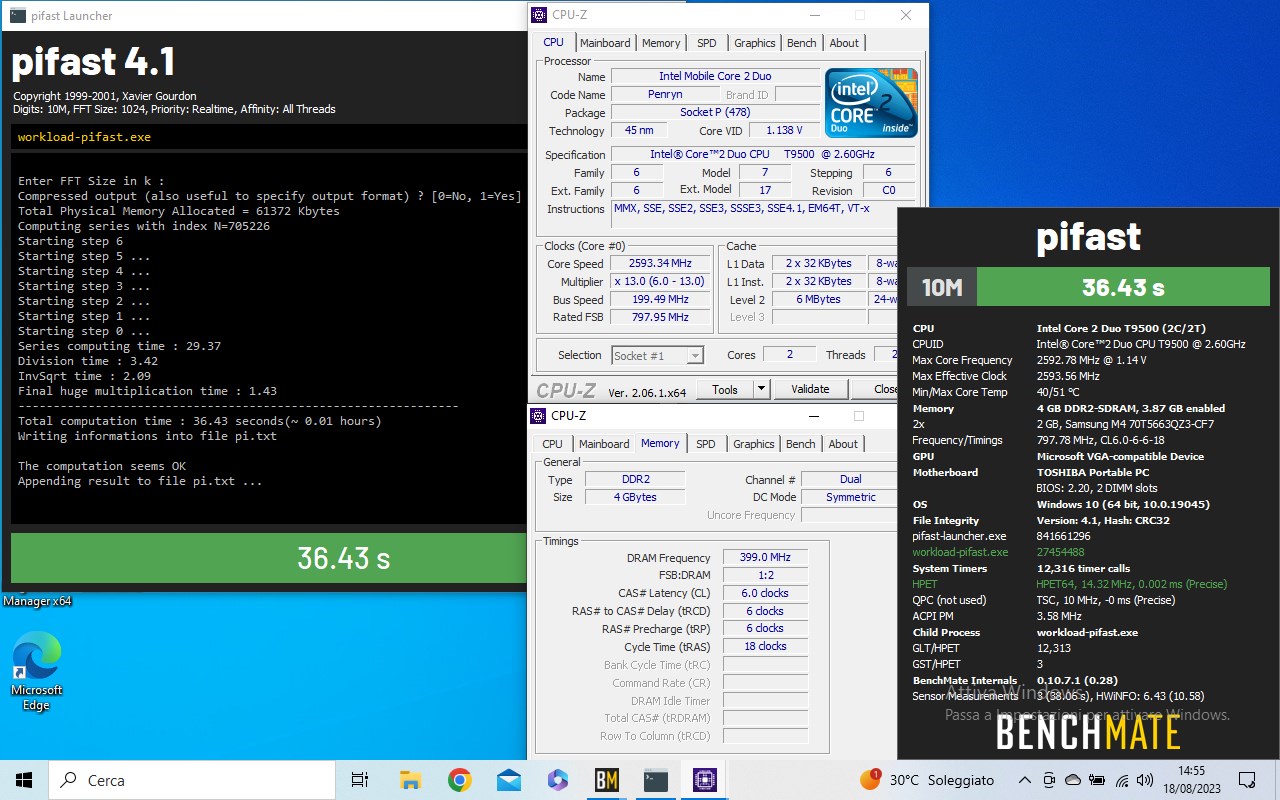Click the 10M label in BenchMate panel
This screenshot has width=1280, height=800.
click(941, 287)
